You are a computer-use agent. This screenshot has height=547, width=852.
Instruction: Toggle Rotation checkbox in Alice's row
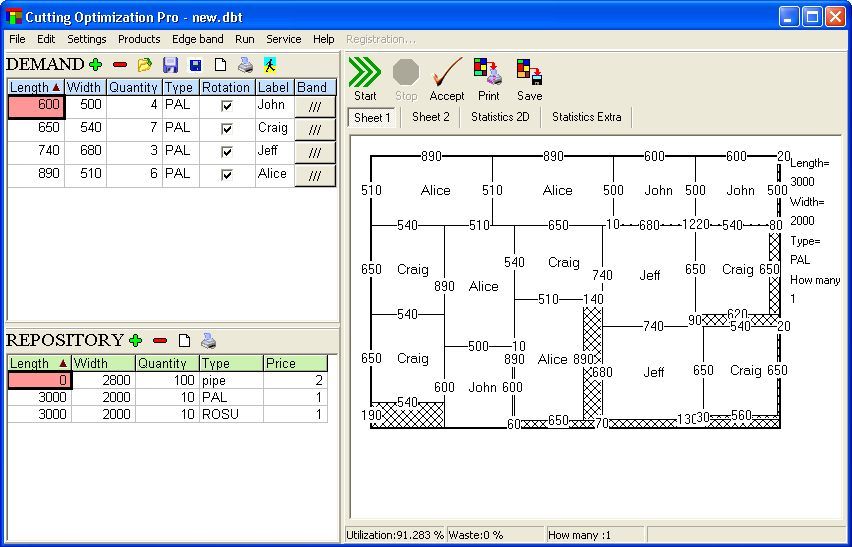click(227, 175)
